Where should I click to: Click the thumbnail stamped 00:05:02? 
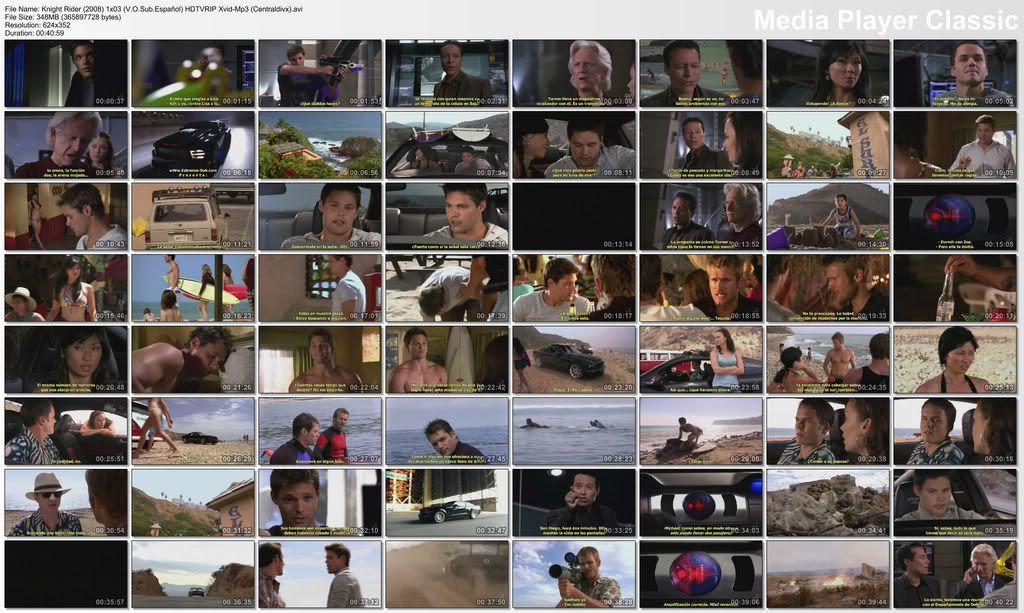pyautogui.click(x=955, y=73)
